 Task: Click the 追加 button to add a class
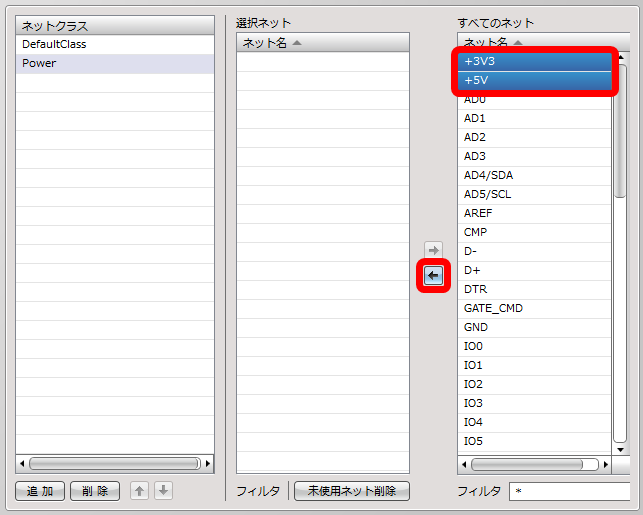tap(40, 491)
